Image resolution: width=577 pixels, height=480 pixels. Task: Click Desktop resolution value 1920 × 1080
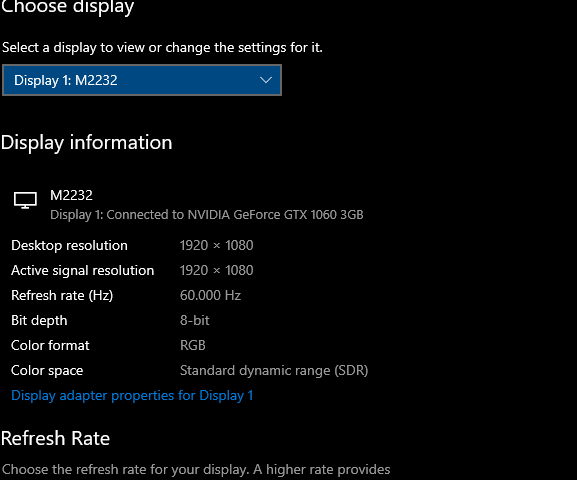(x=216, y=246)
